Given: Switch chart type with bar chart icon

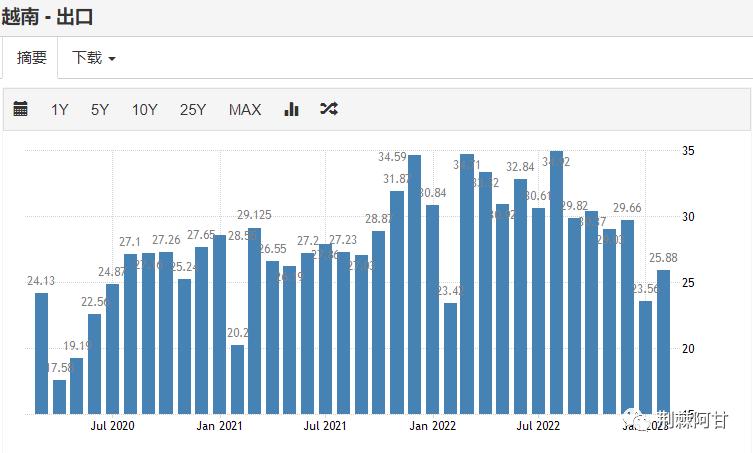Looking at the screenshot, I should pos(291,109).
